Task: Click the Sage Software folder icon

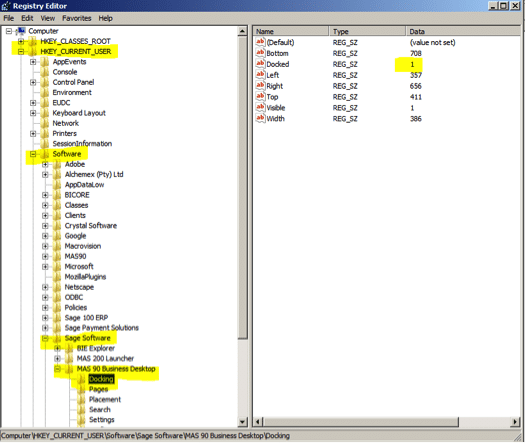Action: click(57, 338)
